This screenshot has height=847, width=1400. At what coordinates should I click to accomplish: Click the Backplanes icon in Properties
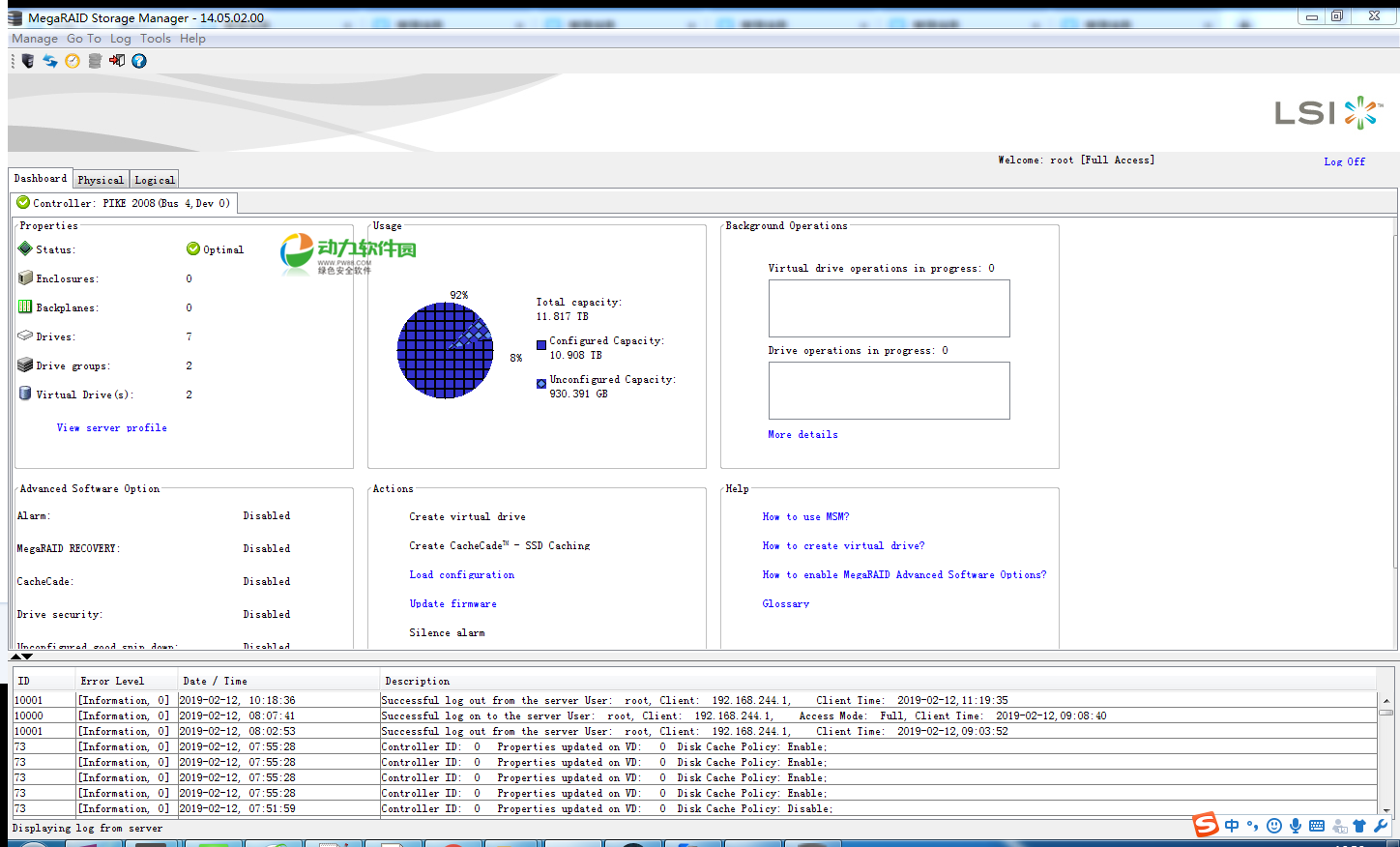(x=25, y=307)
